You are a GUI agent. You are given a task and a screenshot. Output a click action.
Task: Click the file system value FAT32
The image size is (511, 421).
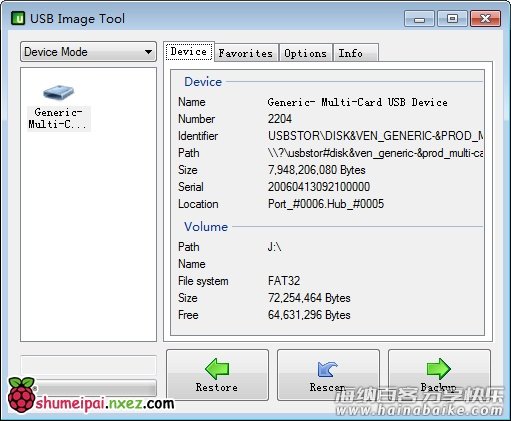(x=284, y=281)
